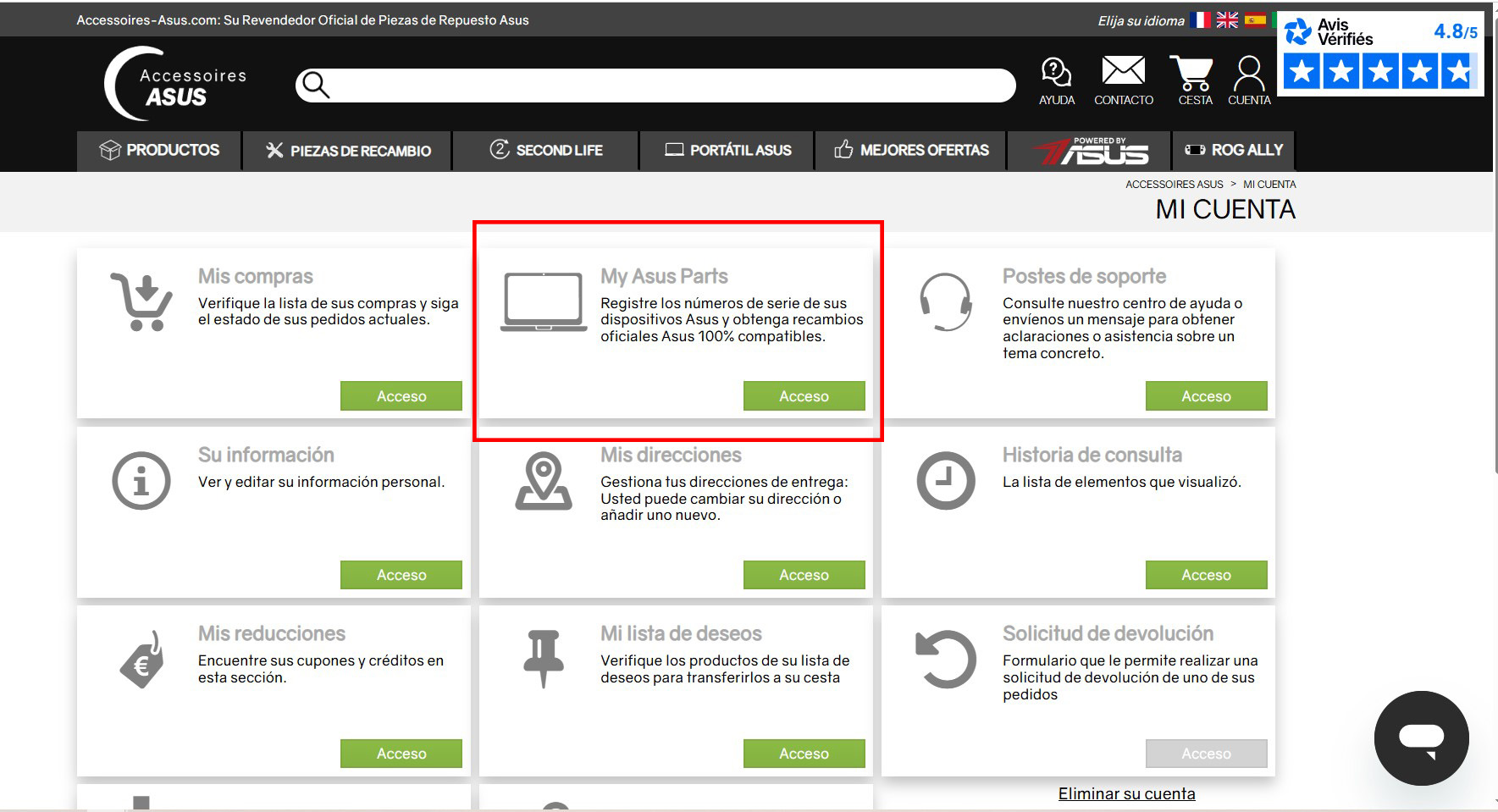1498x812 pixels.
Task: Open the Piezas de Recambio menu
Action: pos(347,151)
